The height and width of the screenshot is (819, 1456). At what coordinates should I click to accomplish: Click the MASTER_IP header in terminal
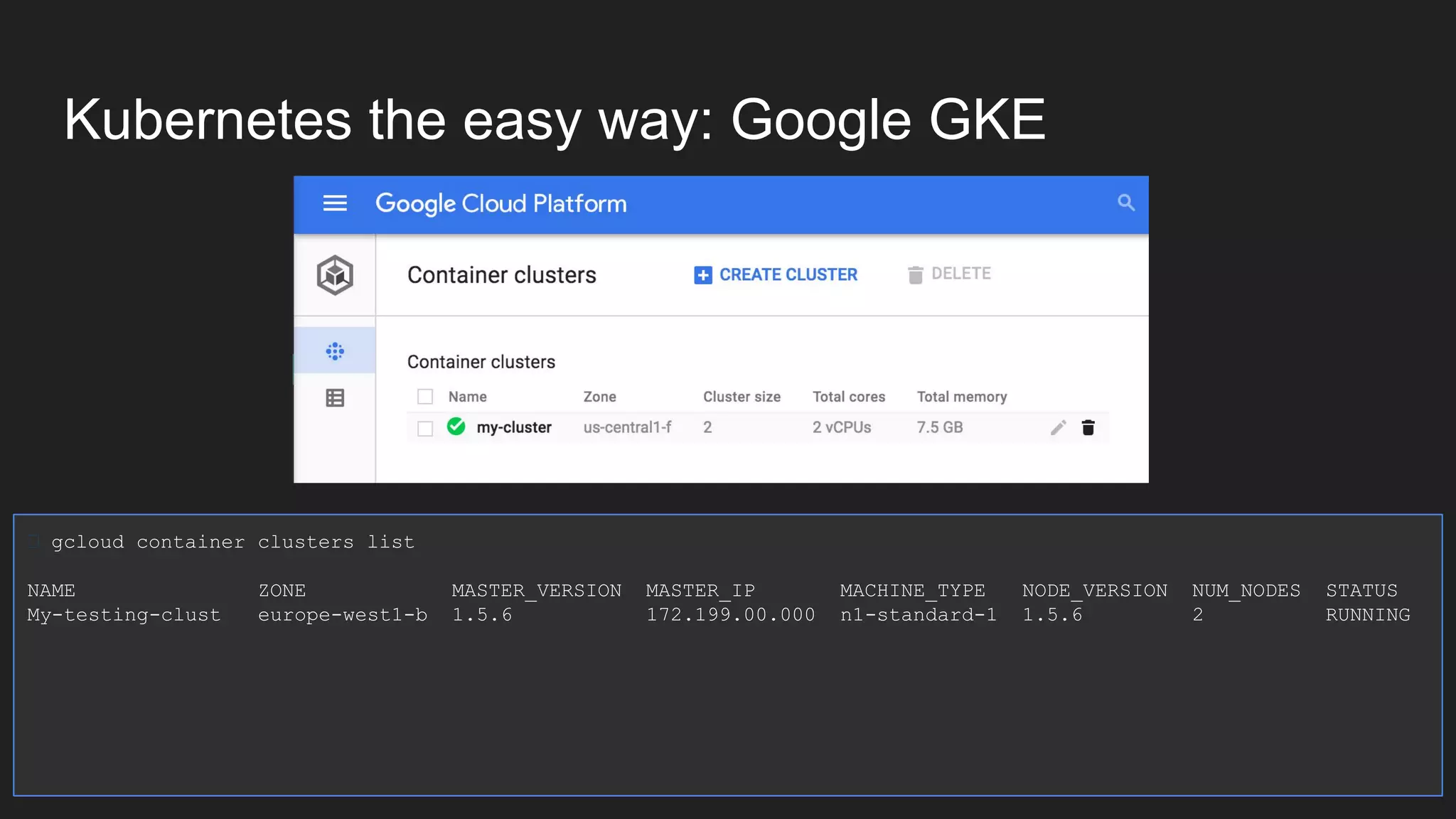[x=700, y=591]
